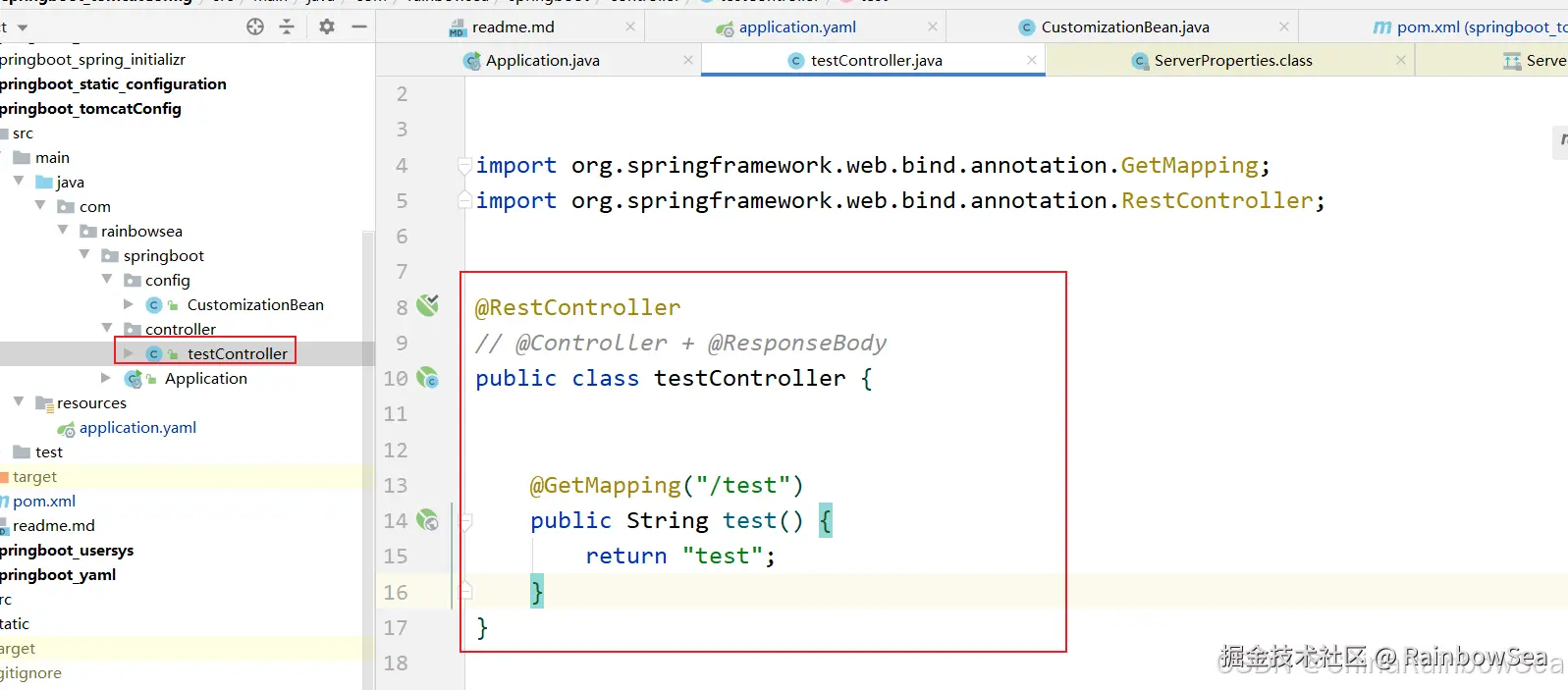The width and height of the screenshot is (1568, 690).
Task: Select springboot_tomcatConfig module
Action: click(90, 108)
